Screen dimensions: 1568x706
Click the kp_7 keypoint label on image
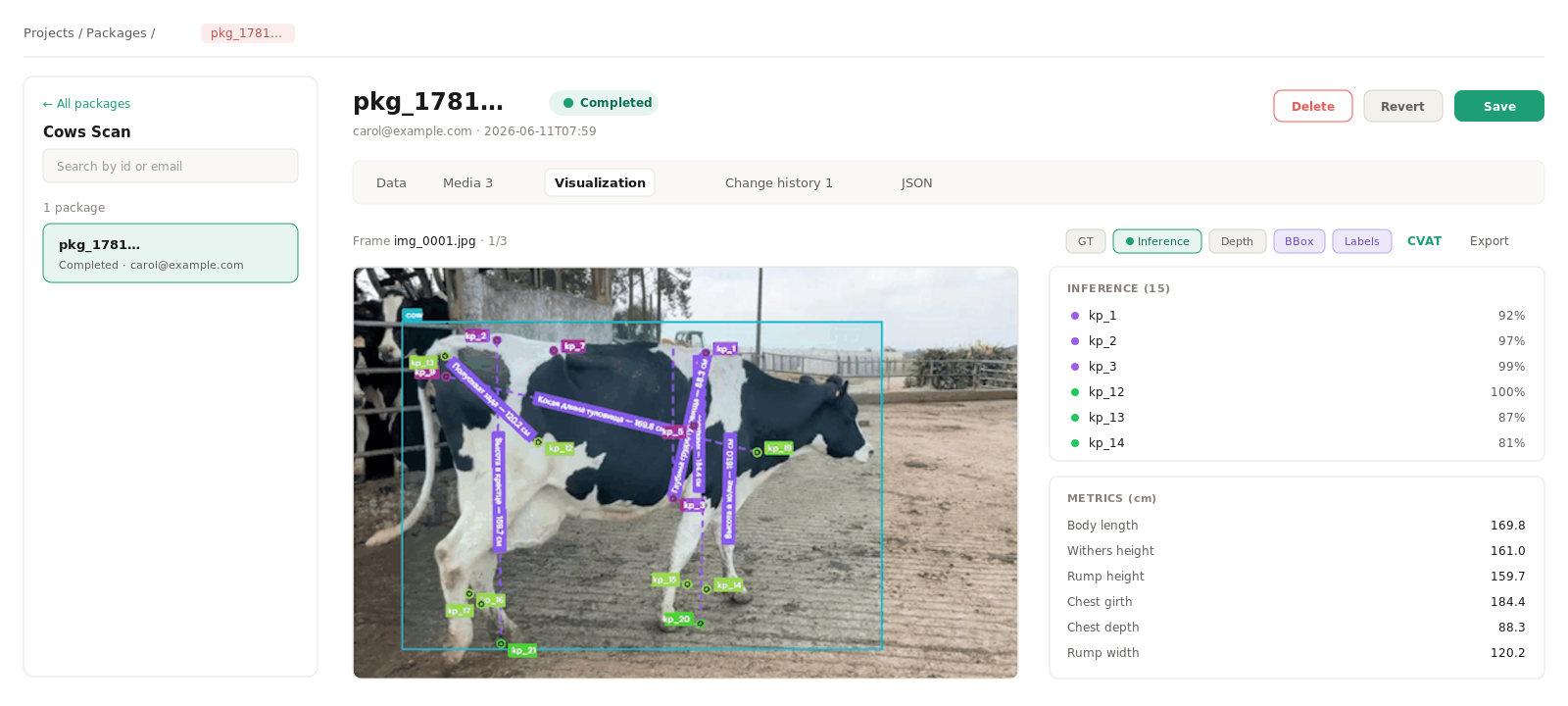(x=574, y=346)
